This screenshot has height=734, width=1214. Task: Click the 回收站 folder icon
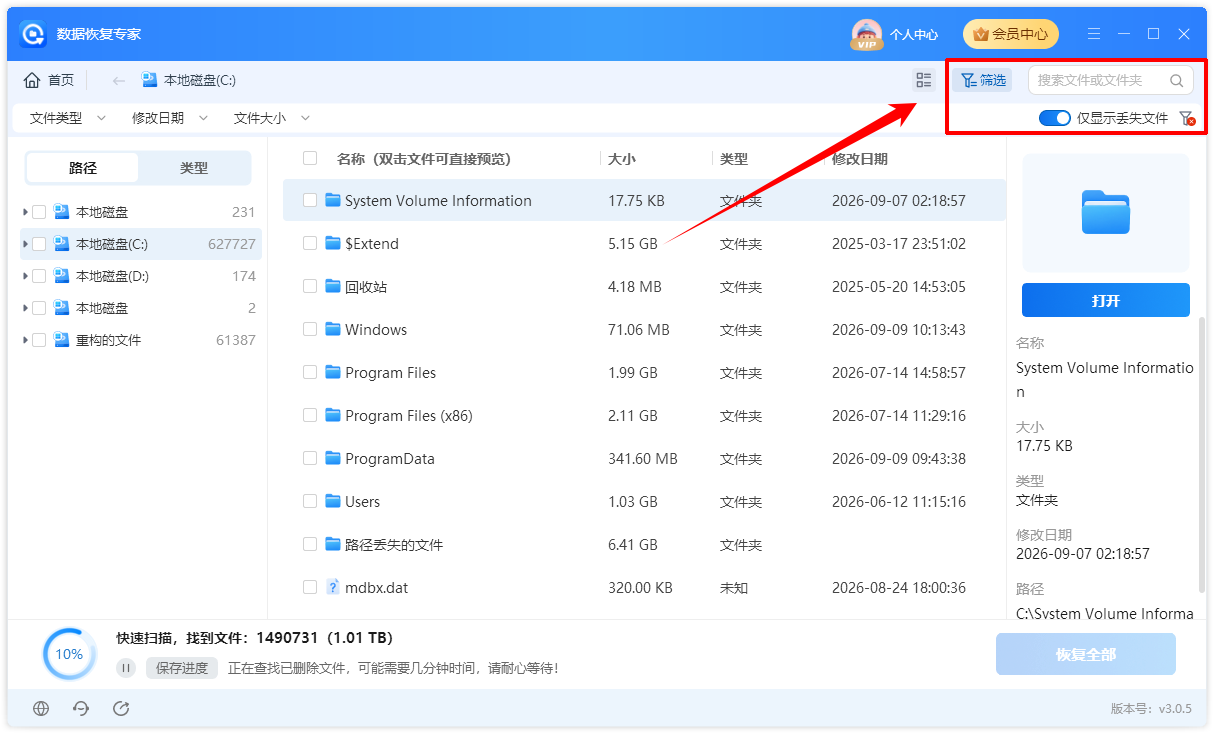334,286
